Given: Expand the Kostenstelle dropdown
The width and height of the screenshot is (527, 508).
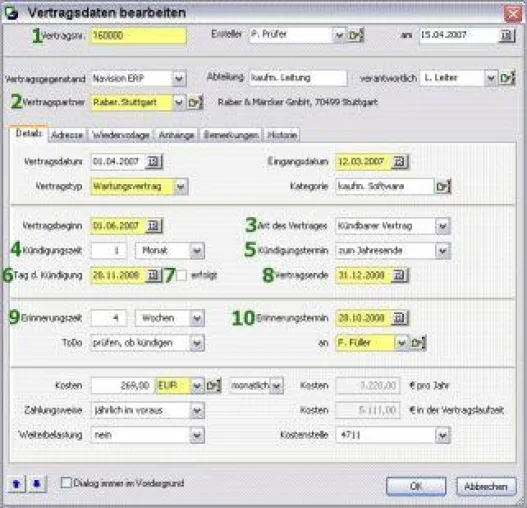Looking at the screenshot, I should point(443,435).
